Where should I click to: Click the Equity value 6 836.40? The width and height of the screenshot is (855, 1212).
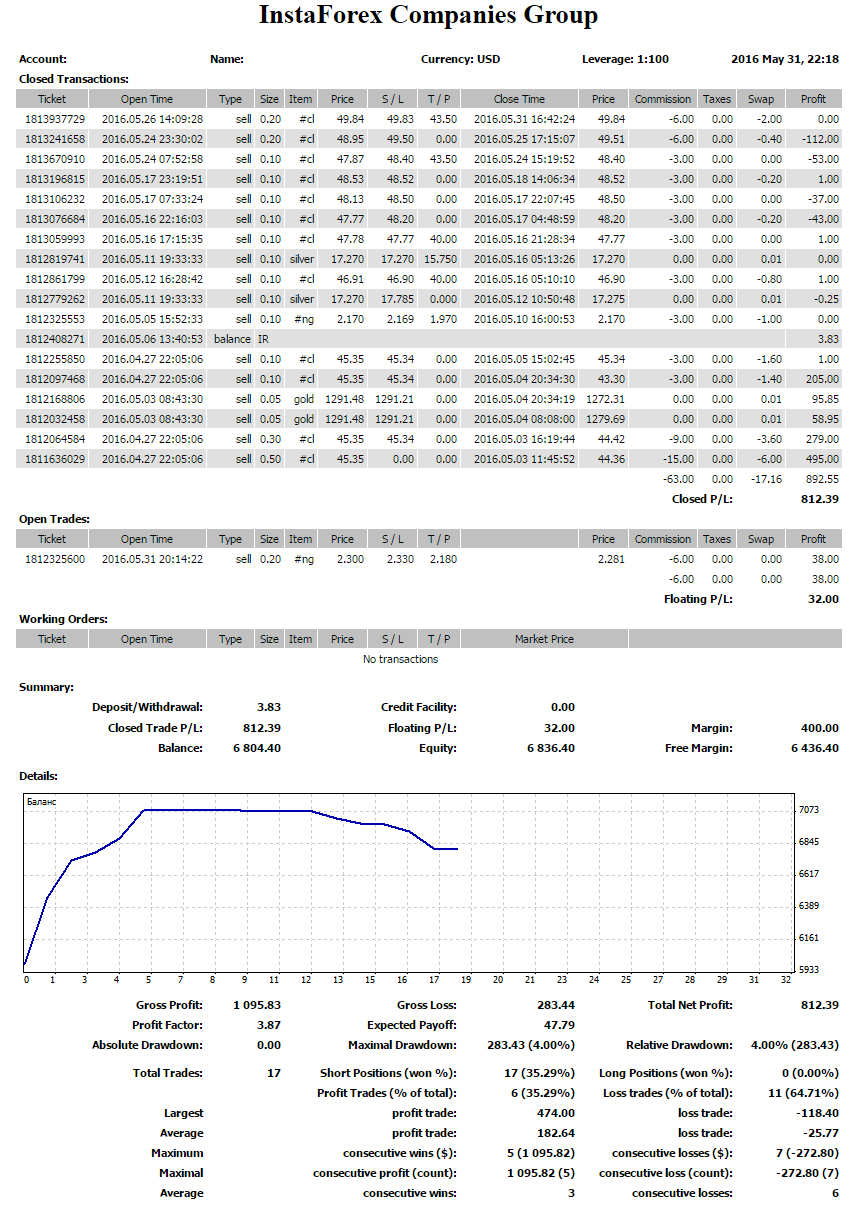(551, 747)
